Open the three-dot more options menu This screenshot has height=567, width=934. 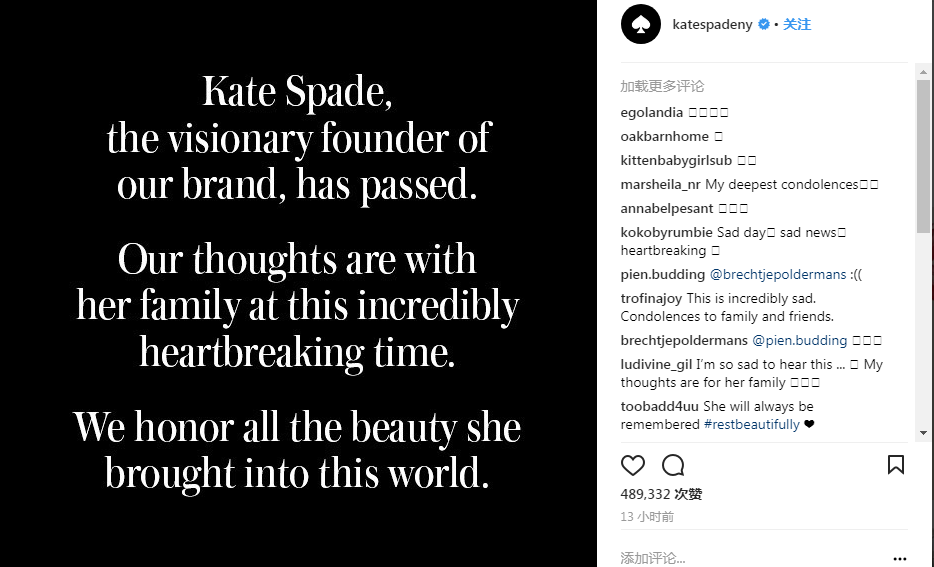(899, 559)
